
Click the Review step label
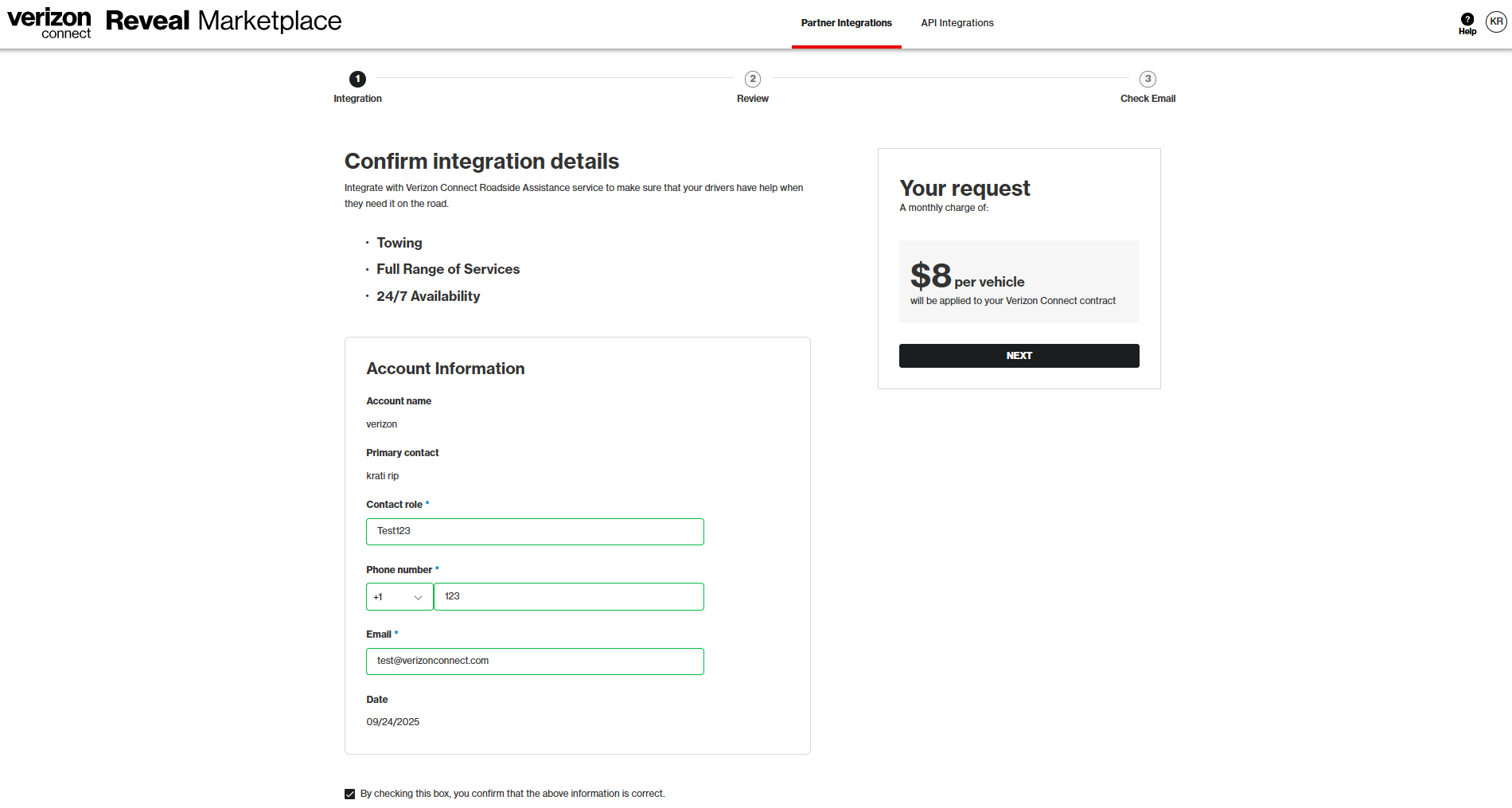pyautogui.click(x=753, y=99)
